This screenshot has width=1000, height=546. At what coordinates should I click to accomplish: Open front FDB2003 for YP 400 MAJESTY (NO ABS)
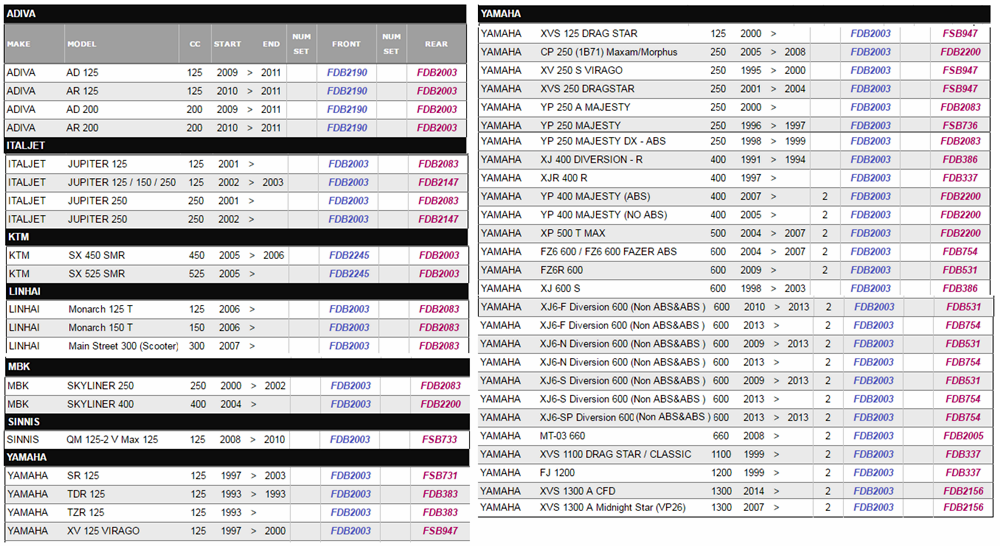(871, 215)
